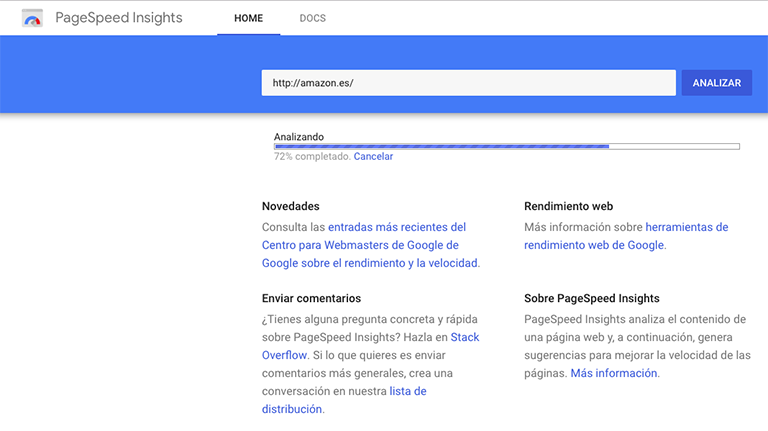This screenshot has height=431, width=768.
Task: Click the Novedades heading
Action: [x=290, y=206]
